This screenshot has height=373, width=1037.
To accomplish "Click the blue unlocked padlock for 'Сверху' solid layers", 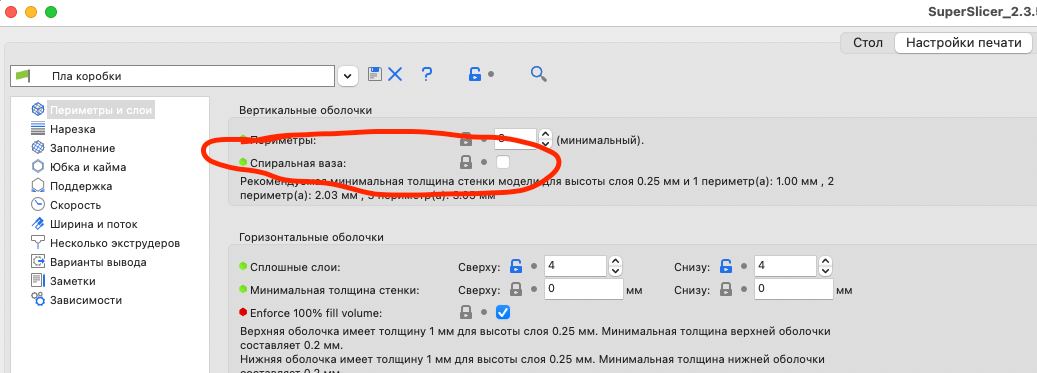I will click(x=516, y=267).
